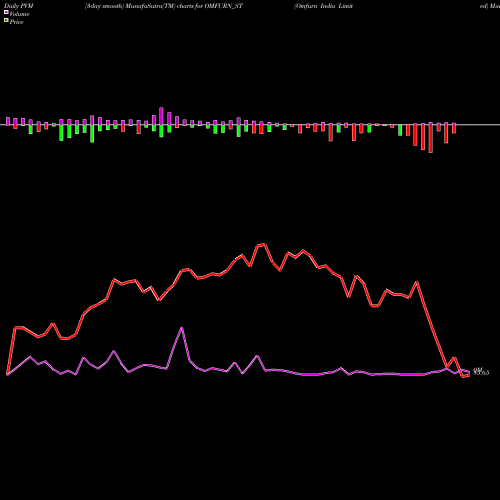Click the tallest magenta volume bar
Screen dimensions: 500x500
(x=161, y=116)
